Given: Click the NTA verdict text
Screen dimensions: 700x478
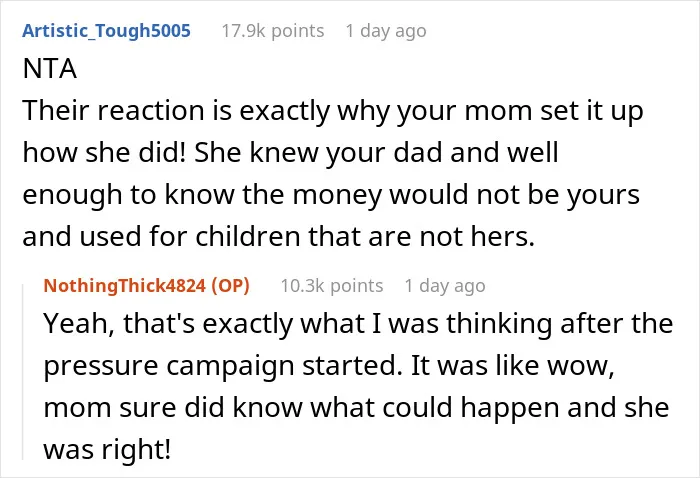Looking at the screenshot, I should click(x=50, y=69).
